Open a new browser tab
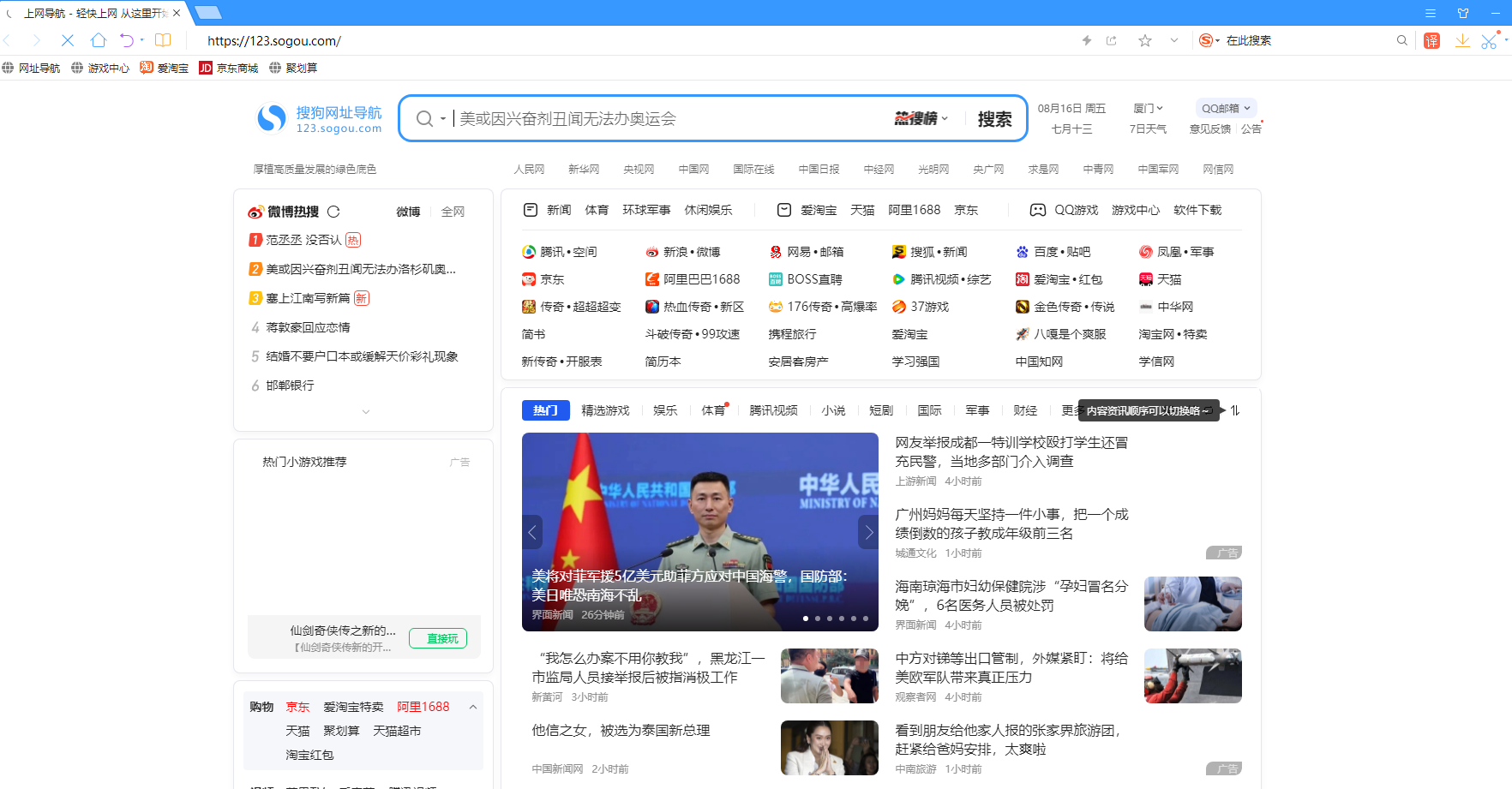This screenshot has height=789, width=1512. click(208, 13)
